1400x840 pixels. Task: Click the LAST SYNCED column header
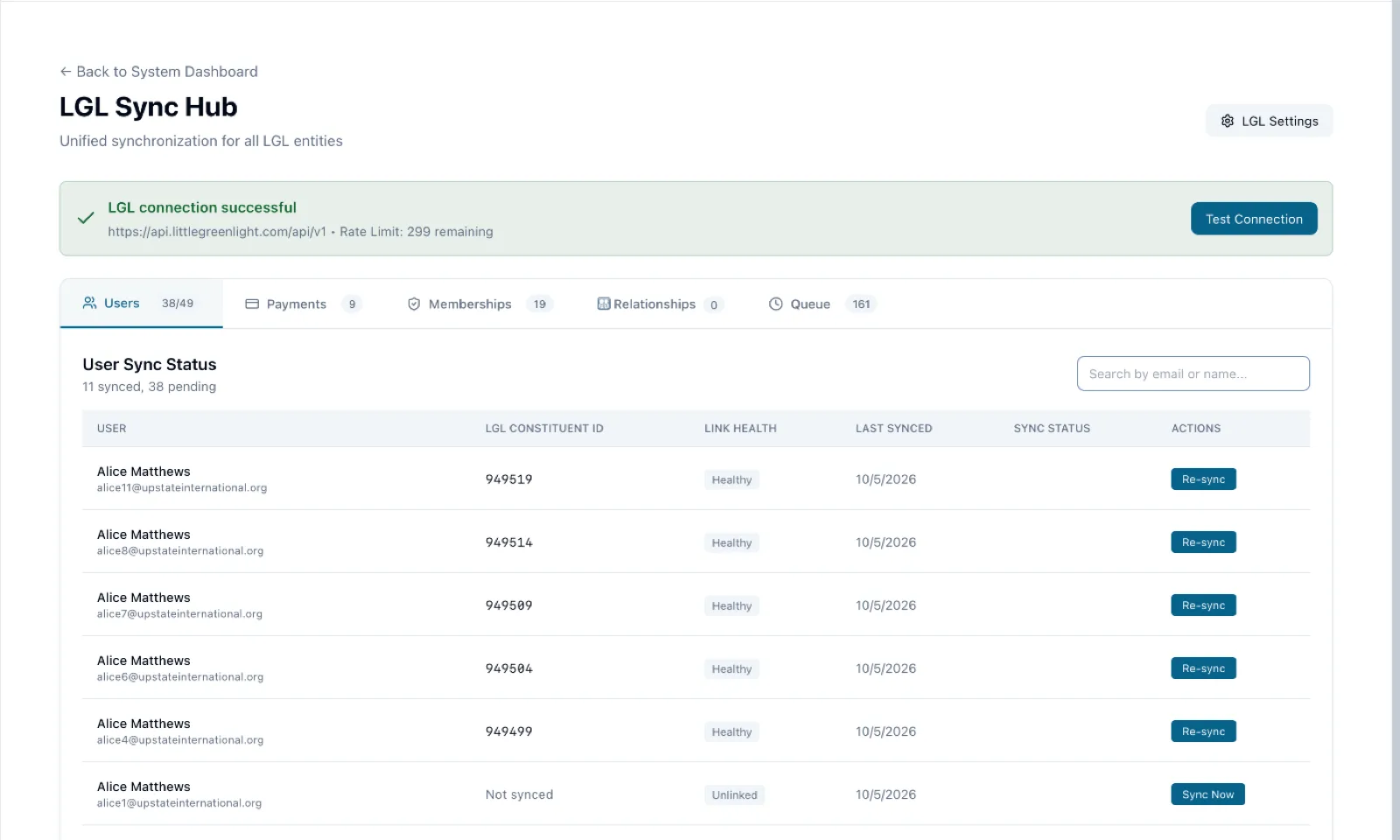click(x=893, y=428)
